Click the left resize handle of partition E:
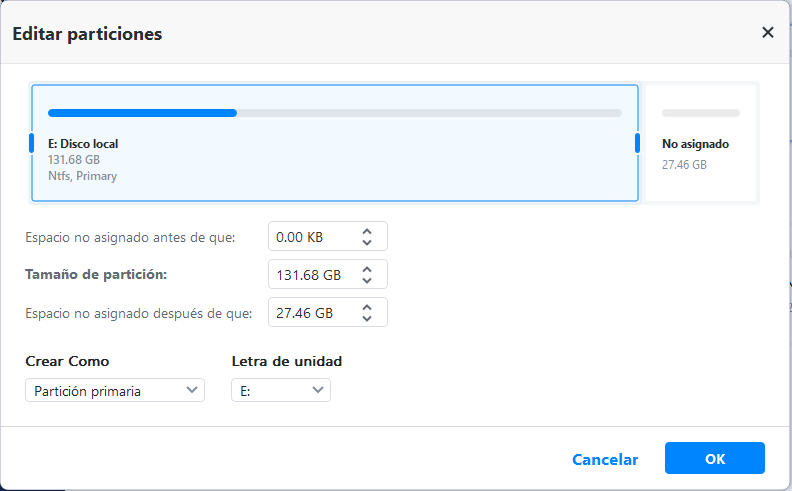The image size is (792, 491). pos(31,143)
